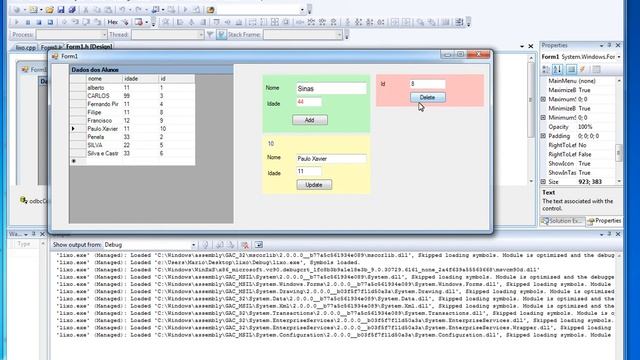Select the alberto row in grid
This screenshot has width=640, height=360.
[132, 88]
